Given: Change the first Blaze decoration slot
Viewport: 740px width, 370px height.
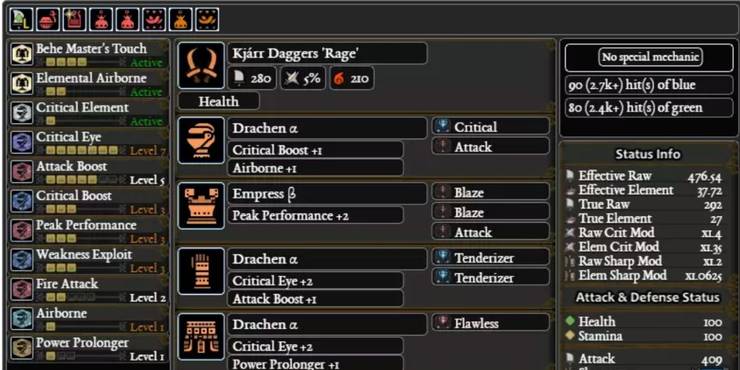Looking at the screenshot, I should pyautogui.click(x=491, y=192).
